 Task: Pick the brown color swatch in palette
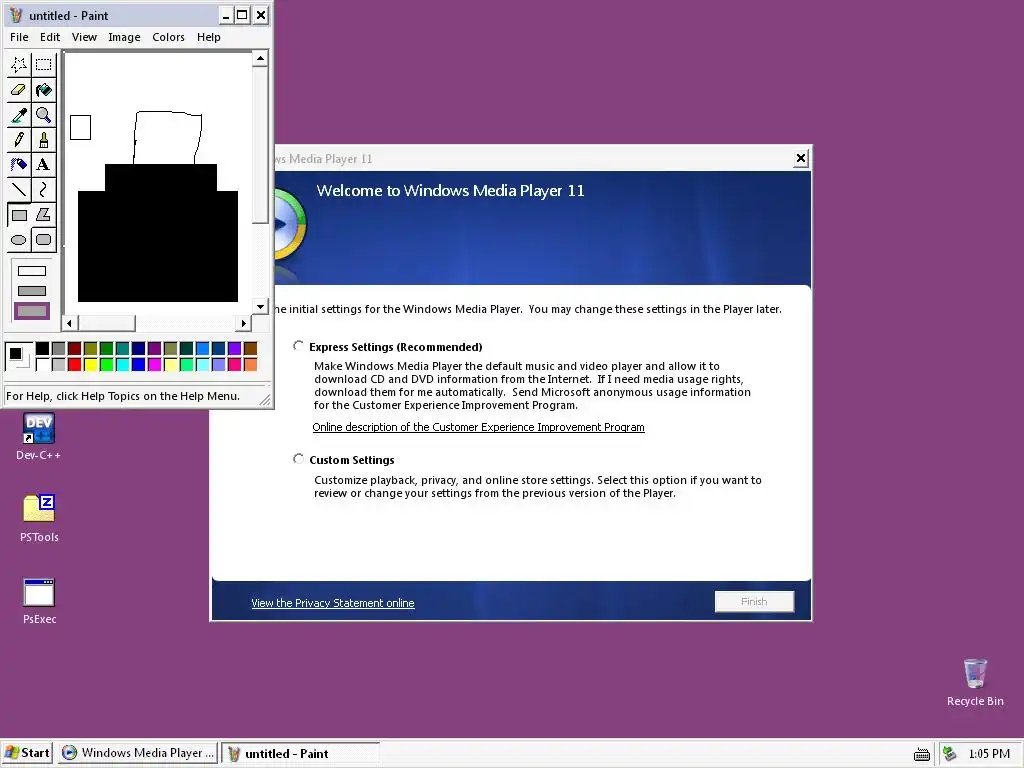click(x=250, y=349)
